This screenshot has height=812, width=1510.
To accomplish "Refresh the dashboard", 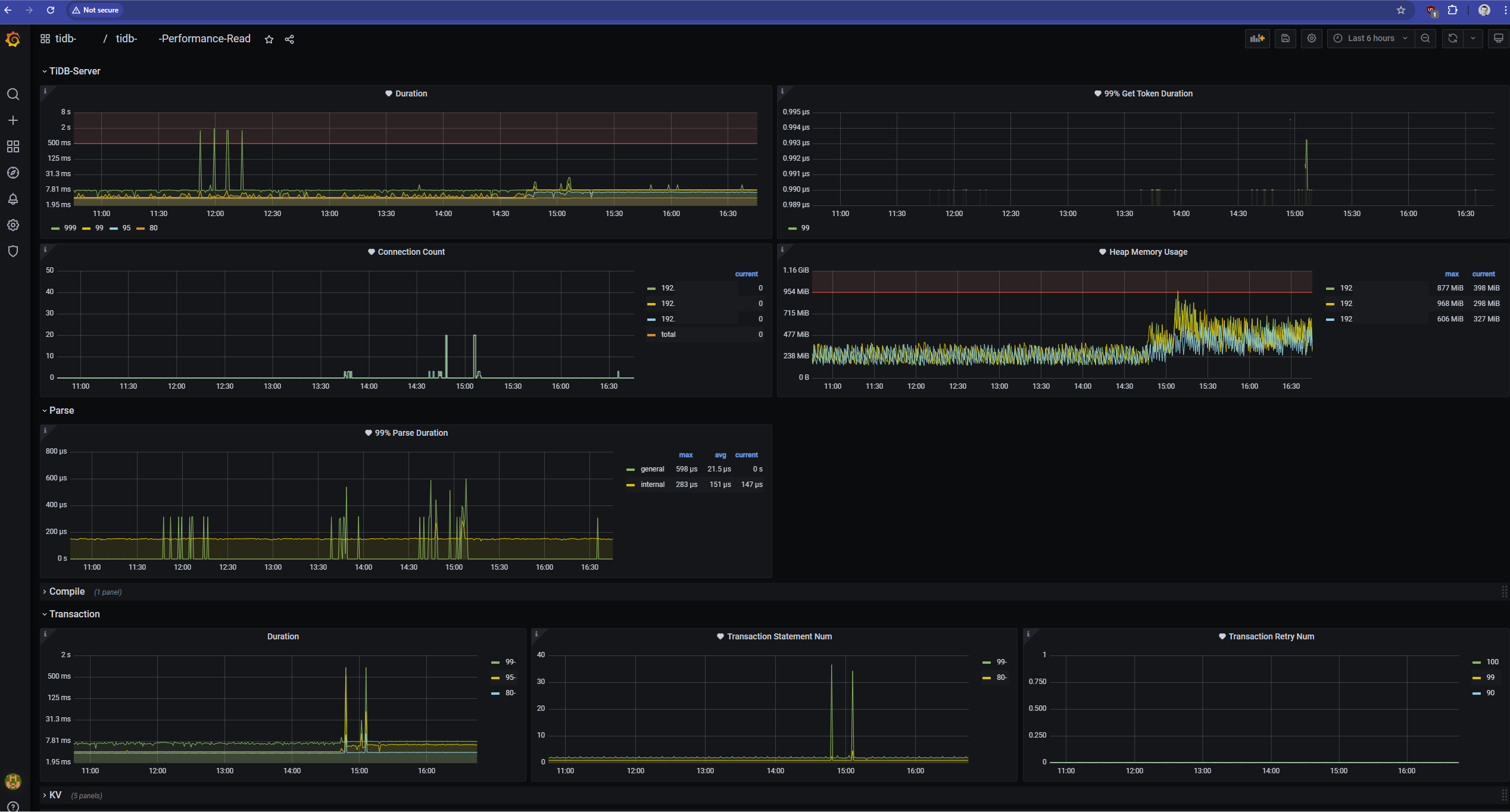I will coord(1453,38).
